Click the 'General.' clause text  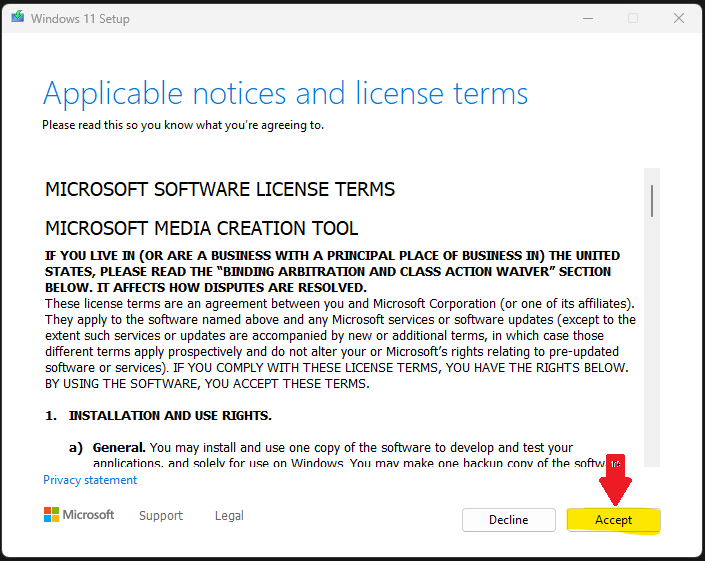(x=119, y=448)
